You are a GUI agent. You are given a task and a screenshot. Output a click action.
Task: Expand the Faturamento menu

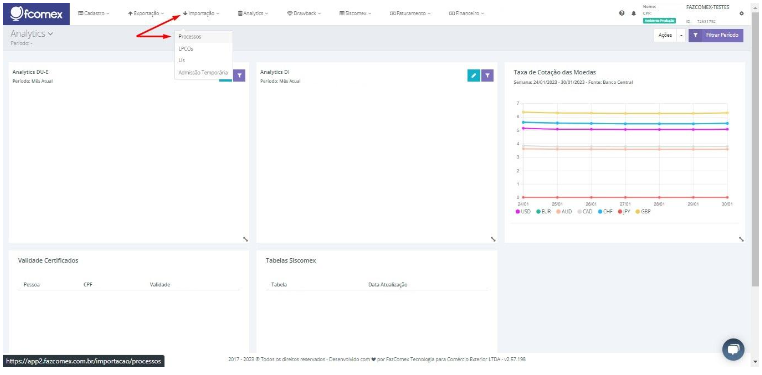(410, 14)
